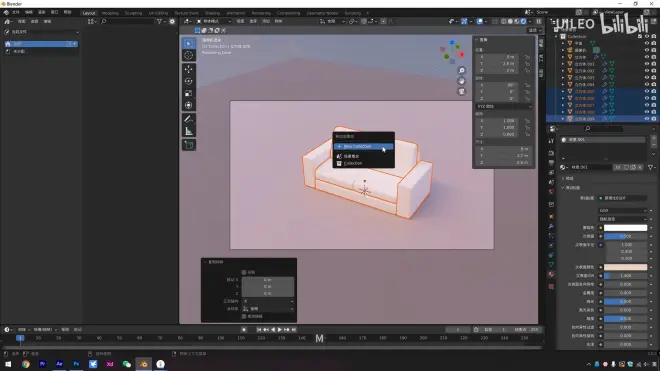Open the Texture properties tab
The height and width of the screenshot is (371, 660).
(551, 286)
